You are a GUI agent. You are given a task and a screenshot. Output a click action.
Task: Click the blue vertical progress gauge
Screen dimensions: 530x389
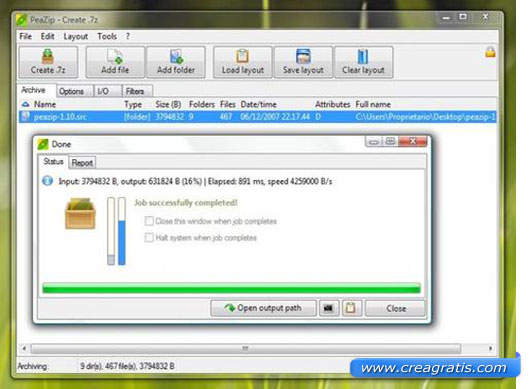pos(122,231)
